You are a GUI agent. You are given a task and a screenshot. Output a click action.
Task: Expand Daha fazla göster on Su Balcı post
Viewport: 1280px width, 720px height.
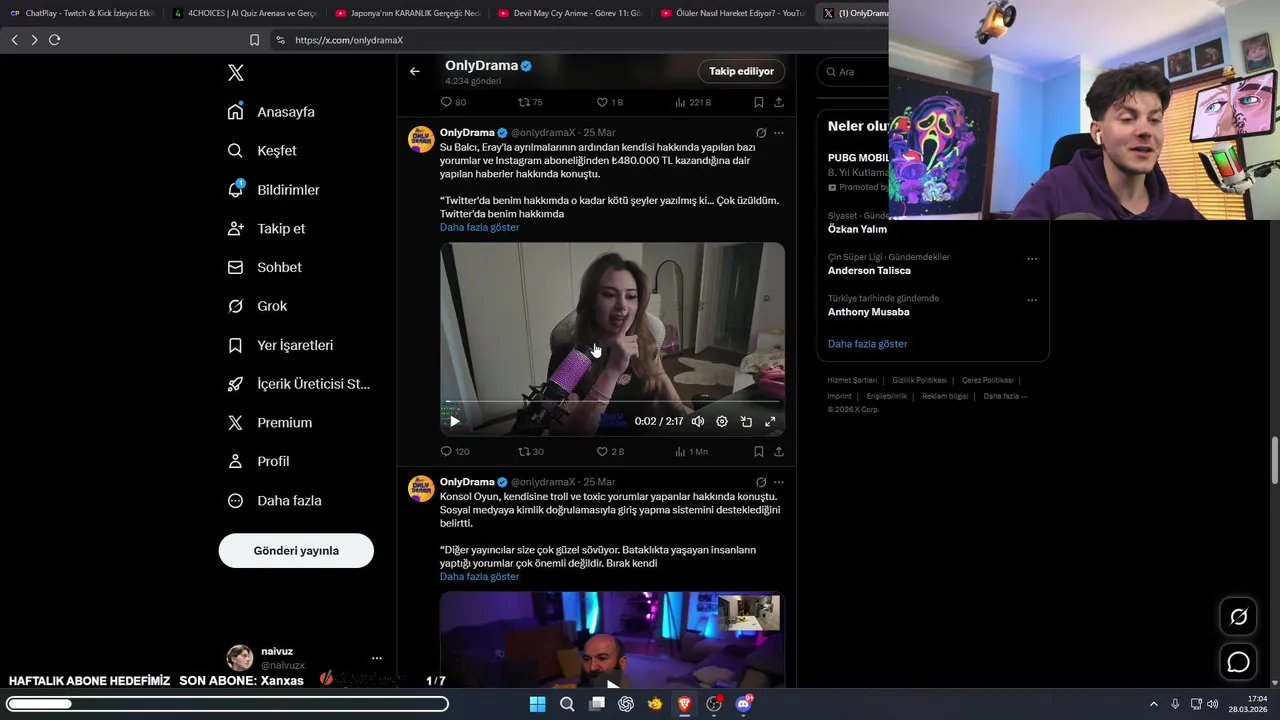click(x=479, y=228)
